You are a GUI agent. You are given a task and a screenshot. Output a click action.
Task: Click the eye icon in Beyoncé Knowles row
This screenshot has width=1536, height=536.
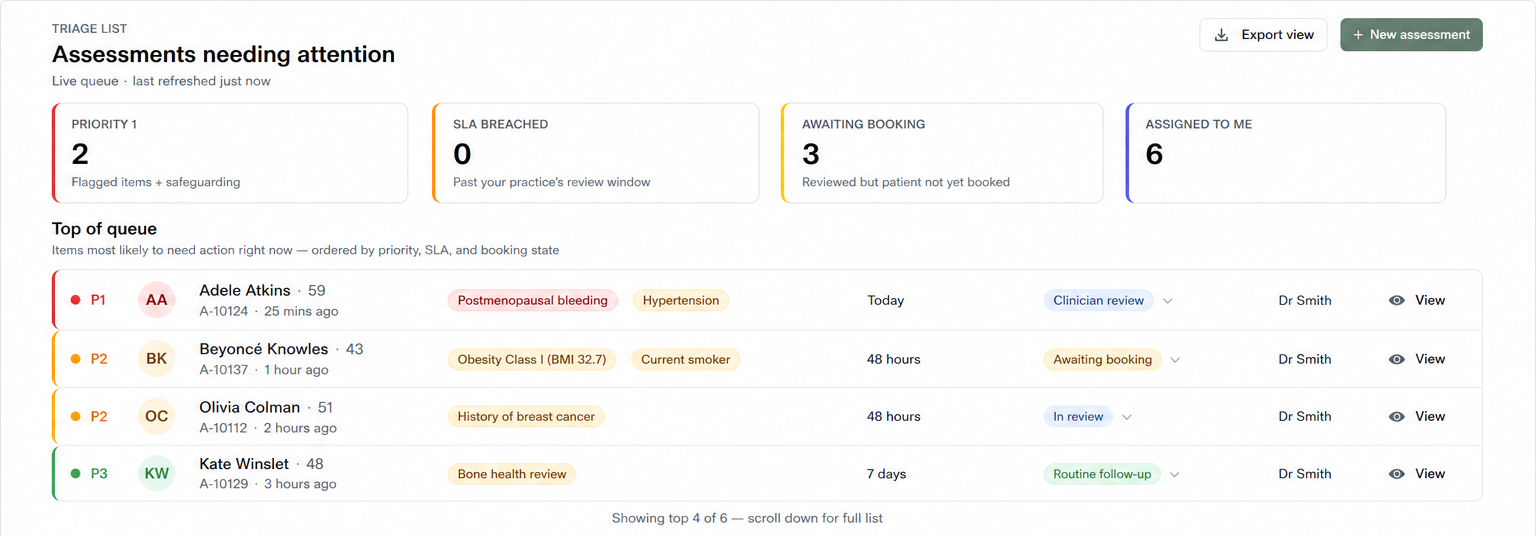point(1397,359)
